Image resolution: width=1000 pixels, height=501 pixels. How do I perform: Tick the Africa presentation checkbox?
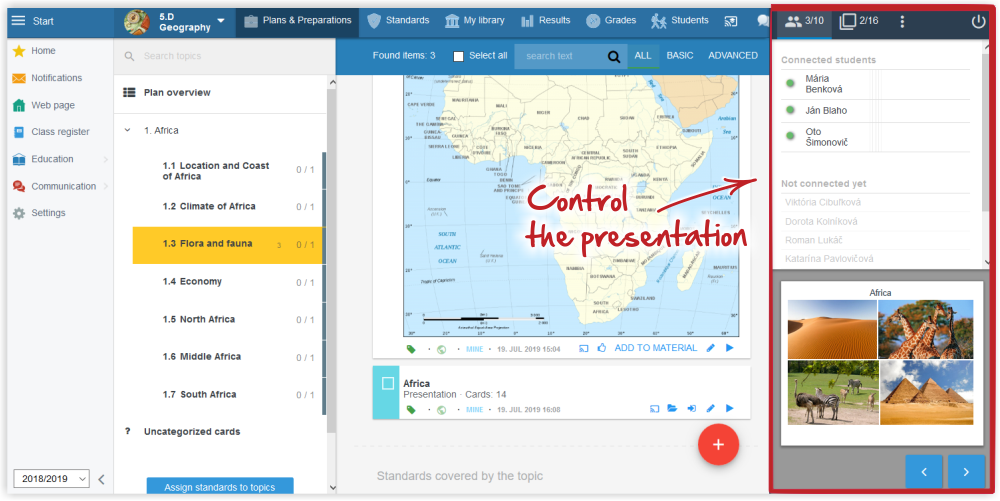(388, 383)
